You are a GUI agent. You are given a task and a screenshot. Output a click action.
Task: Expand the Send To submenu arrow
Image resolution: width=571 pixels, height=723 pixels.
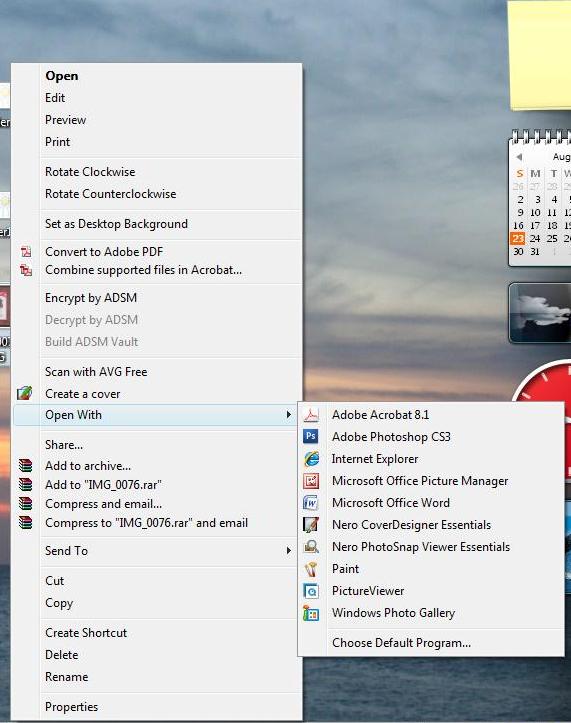pos(289,551)
